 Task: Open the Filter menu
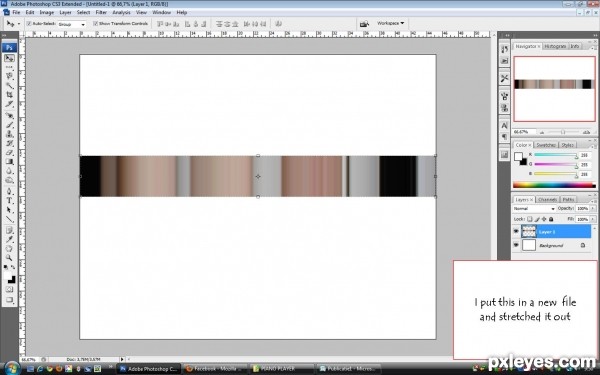(x=101, y=12)
